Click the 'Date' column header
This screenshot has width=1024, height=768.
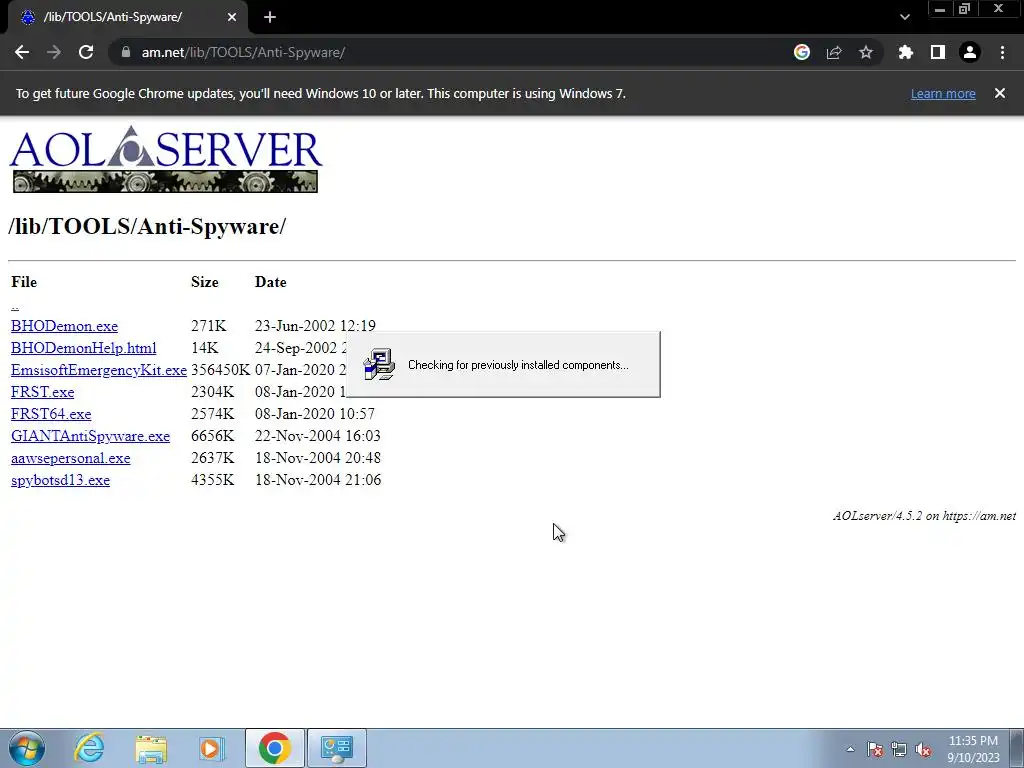(270, 282)
